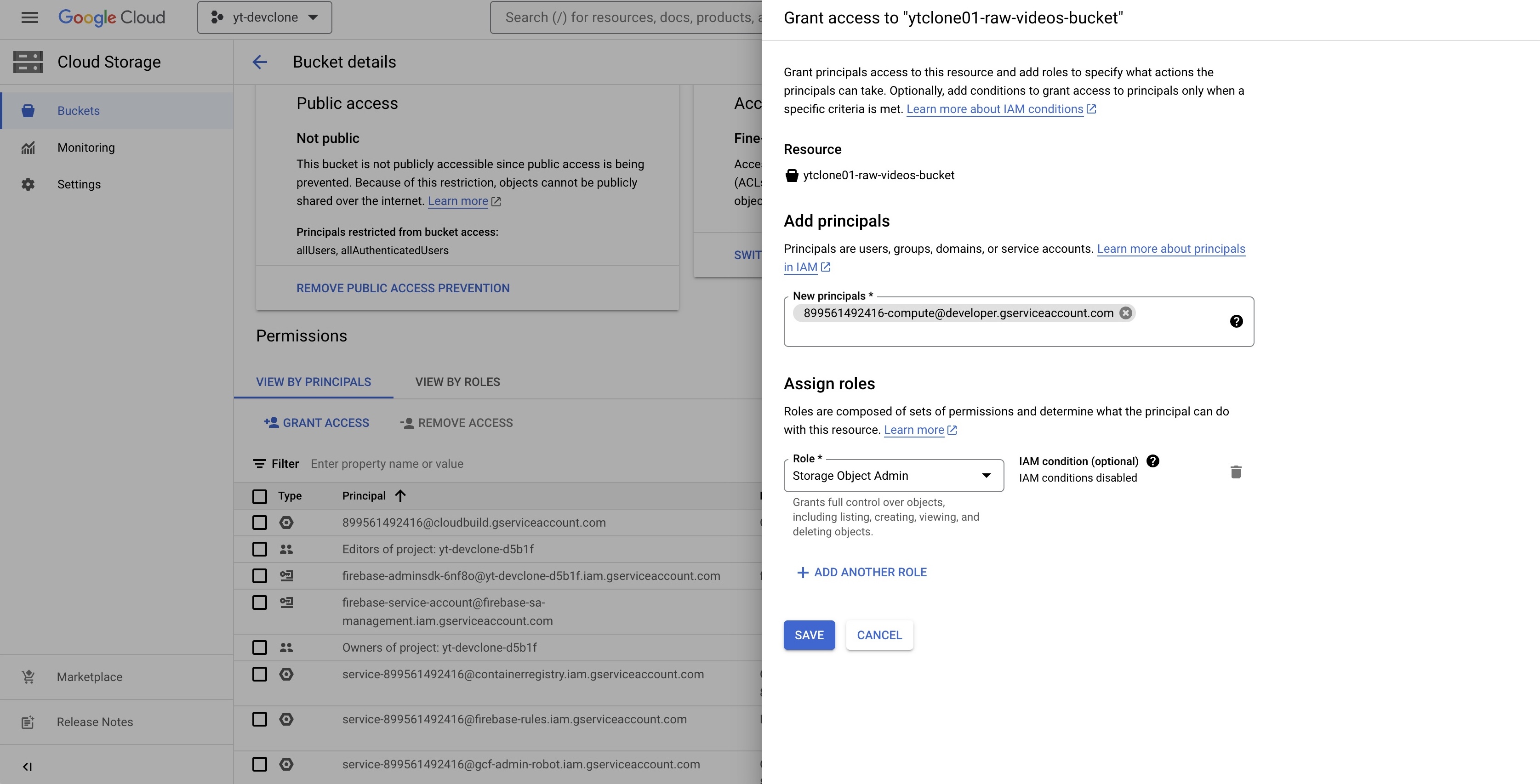Select the Editors of project row checkbox

tap(259, 549)
